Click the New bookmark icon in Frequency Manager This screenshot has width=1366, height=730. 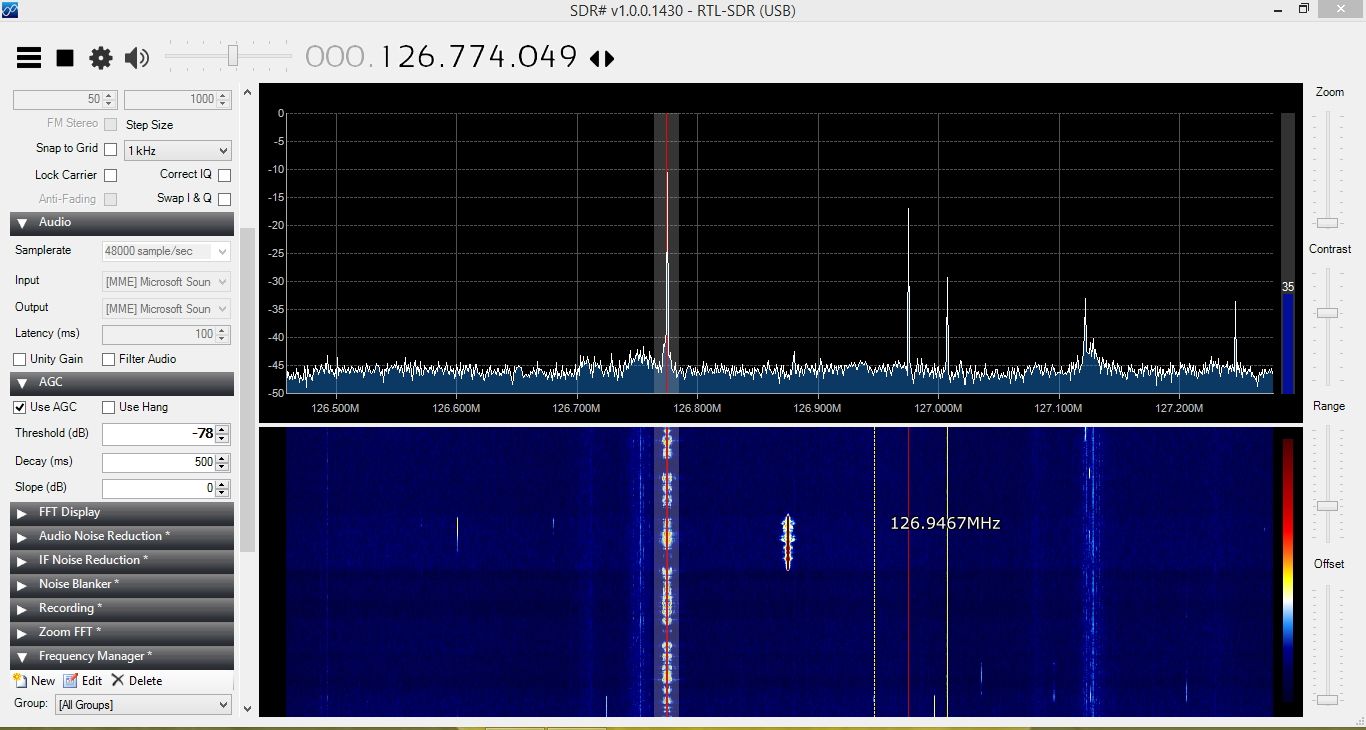(x=20, y=680)
